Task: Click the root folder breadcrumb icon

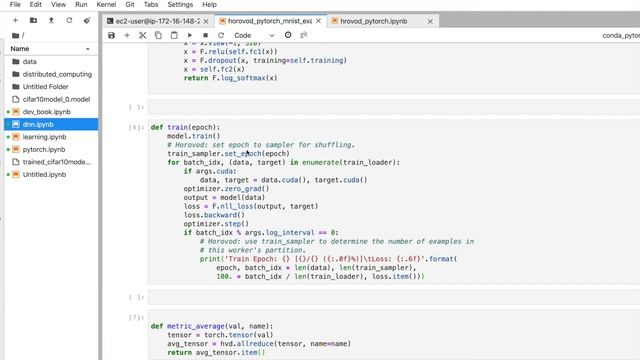Action: (16, 36)
